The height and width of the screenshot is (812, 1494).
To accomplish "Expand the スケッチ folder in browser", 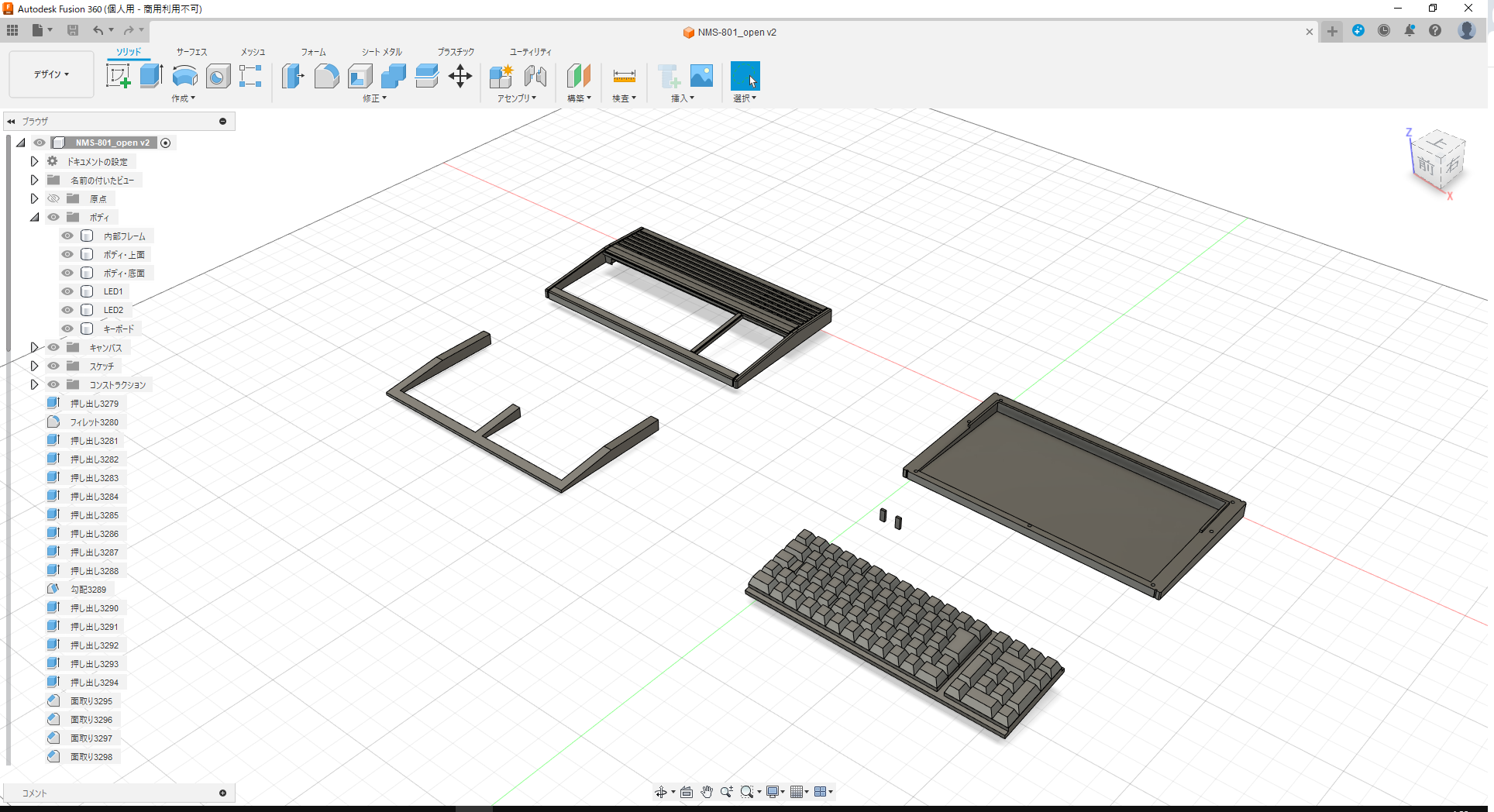I will point(34,365).
